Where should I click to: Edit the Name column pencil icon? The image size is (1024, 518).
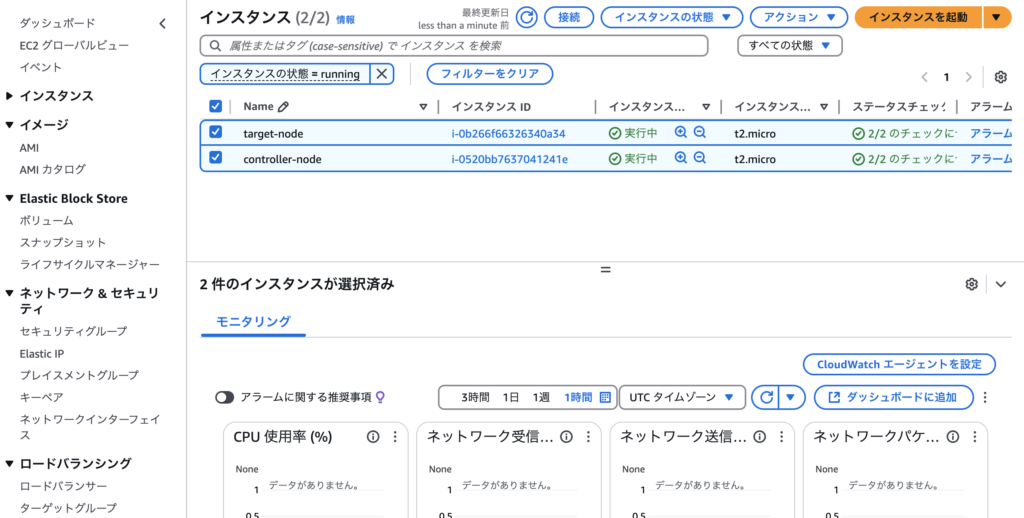(x=283, y=106)
